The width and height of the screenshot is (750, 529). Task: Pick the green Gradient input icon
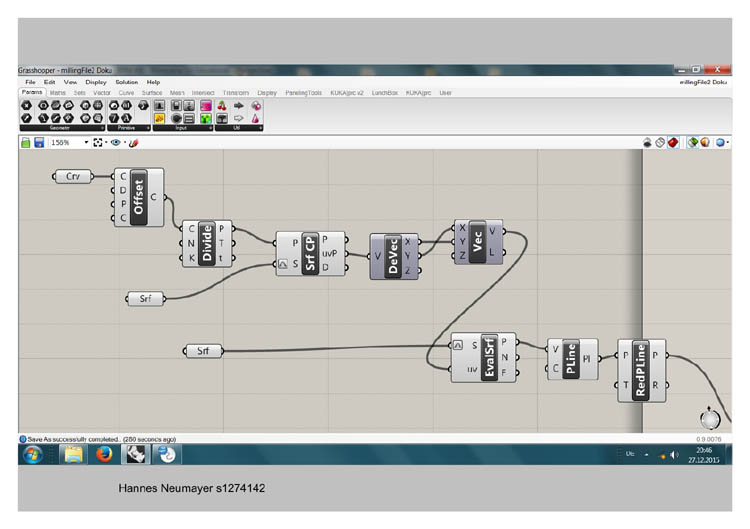coord(206,118)
